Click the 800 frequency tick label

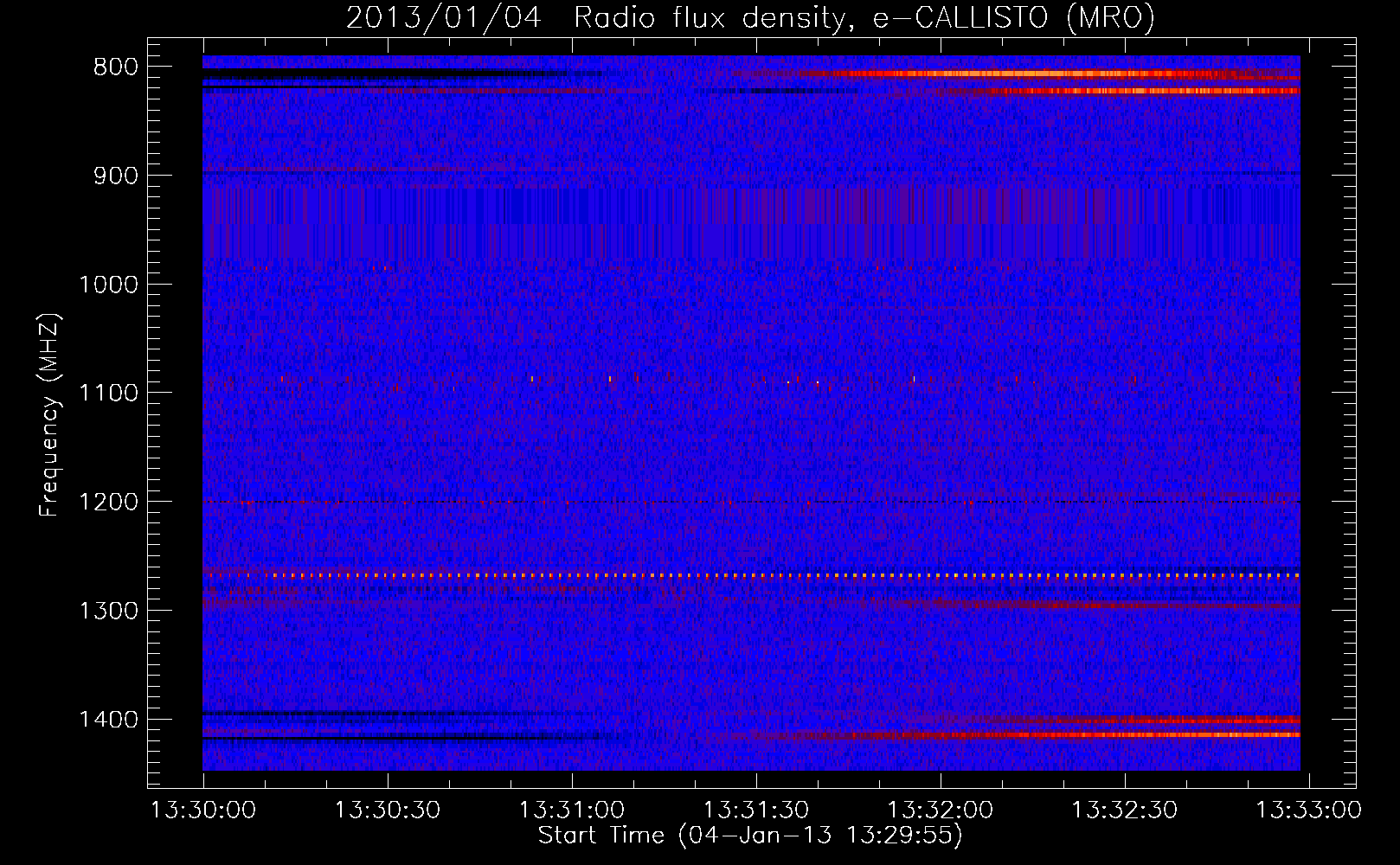pos(116,67)
